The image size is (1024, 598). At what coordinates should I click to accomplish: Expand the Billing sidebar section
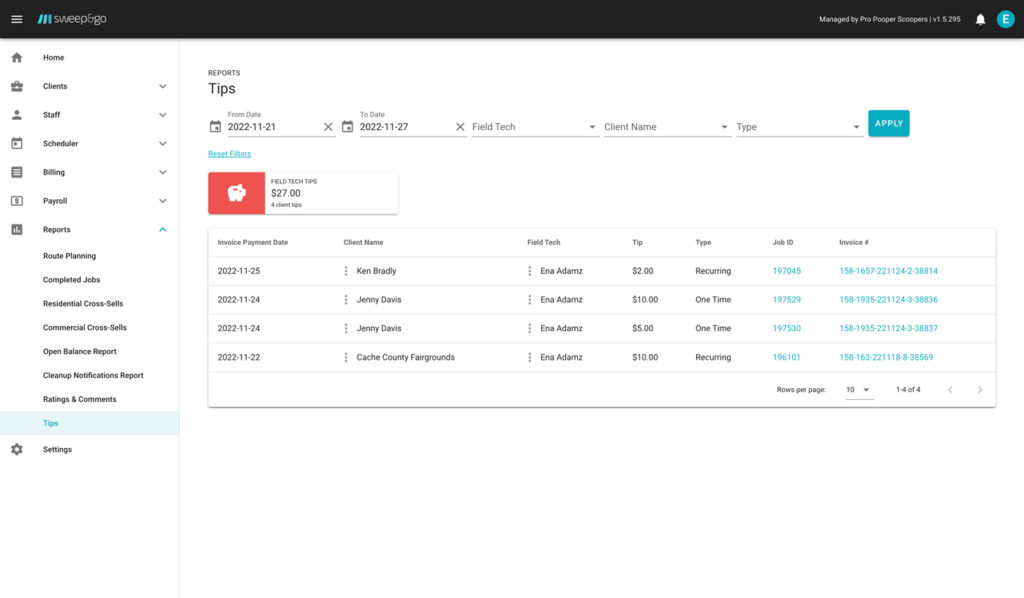pos(162,172)
